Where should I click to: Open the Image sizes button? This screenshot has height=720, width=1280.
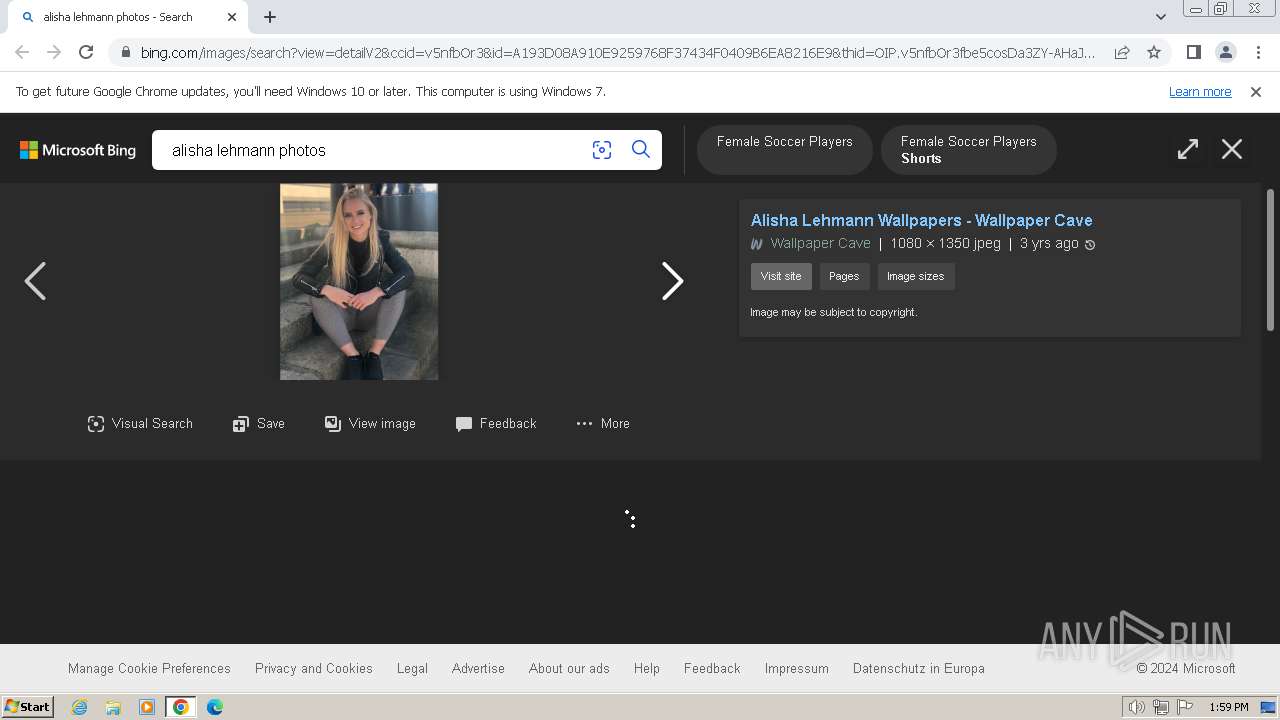(916, 277)
